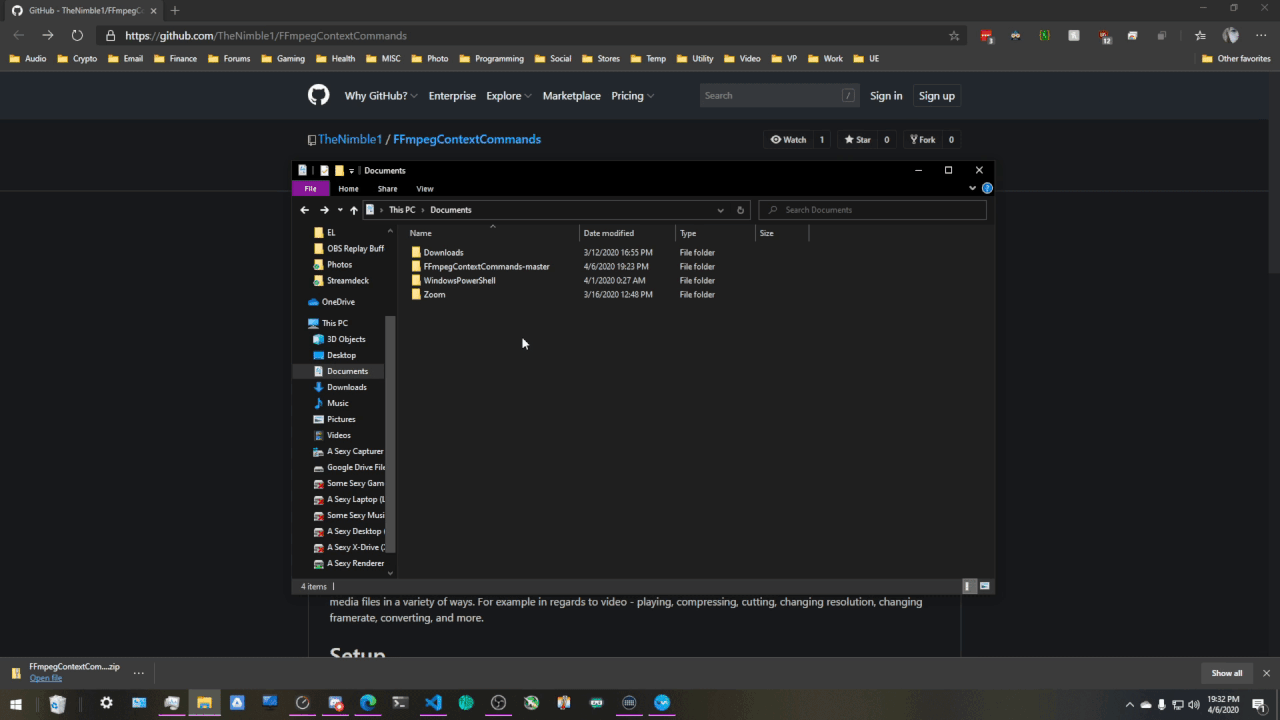The width and height of the screenshot is (1280, 720).
Task: Open downloaded zip options menu
Action: point(139,673)
